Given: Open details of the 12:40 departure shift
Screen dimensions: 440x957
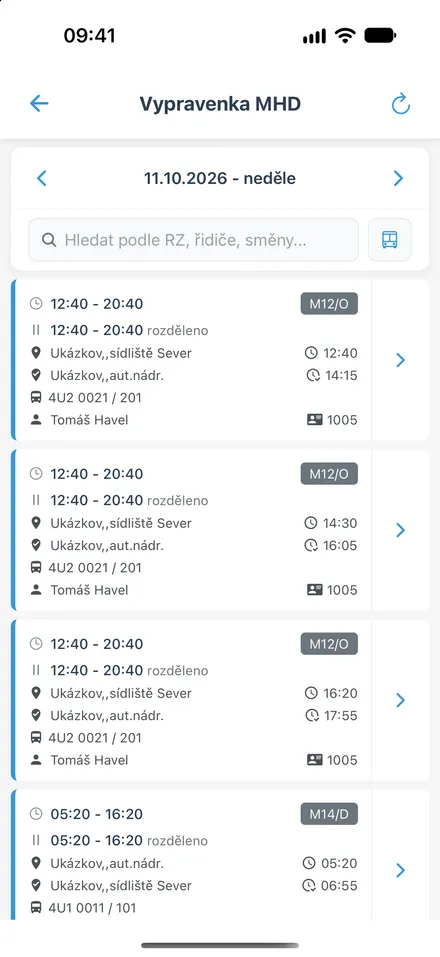Looking at the screenshot, I should (400, 360).
